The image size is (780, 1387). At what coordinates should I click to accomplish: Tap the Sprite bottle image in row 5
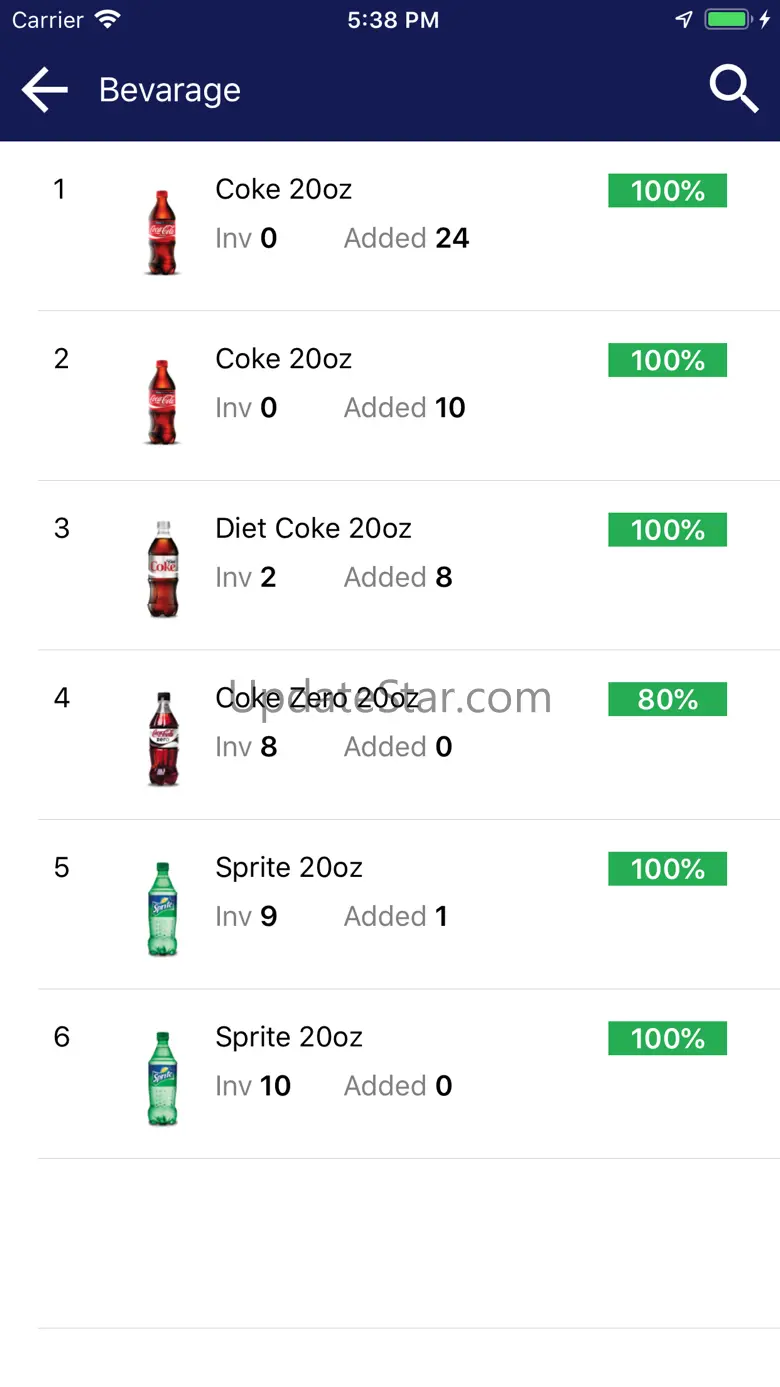click(162, 910)
